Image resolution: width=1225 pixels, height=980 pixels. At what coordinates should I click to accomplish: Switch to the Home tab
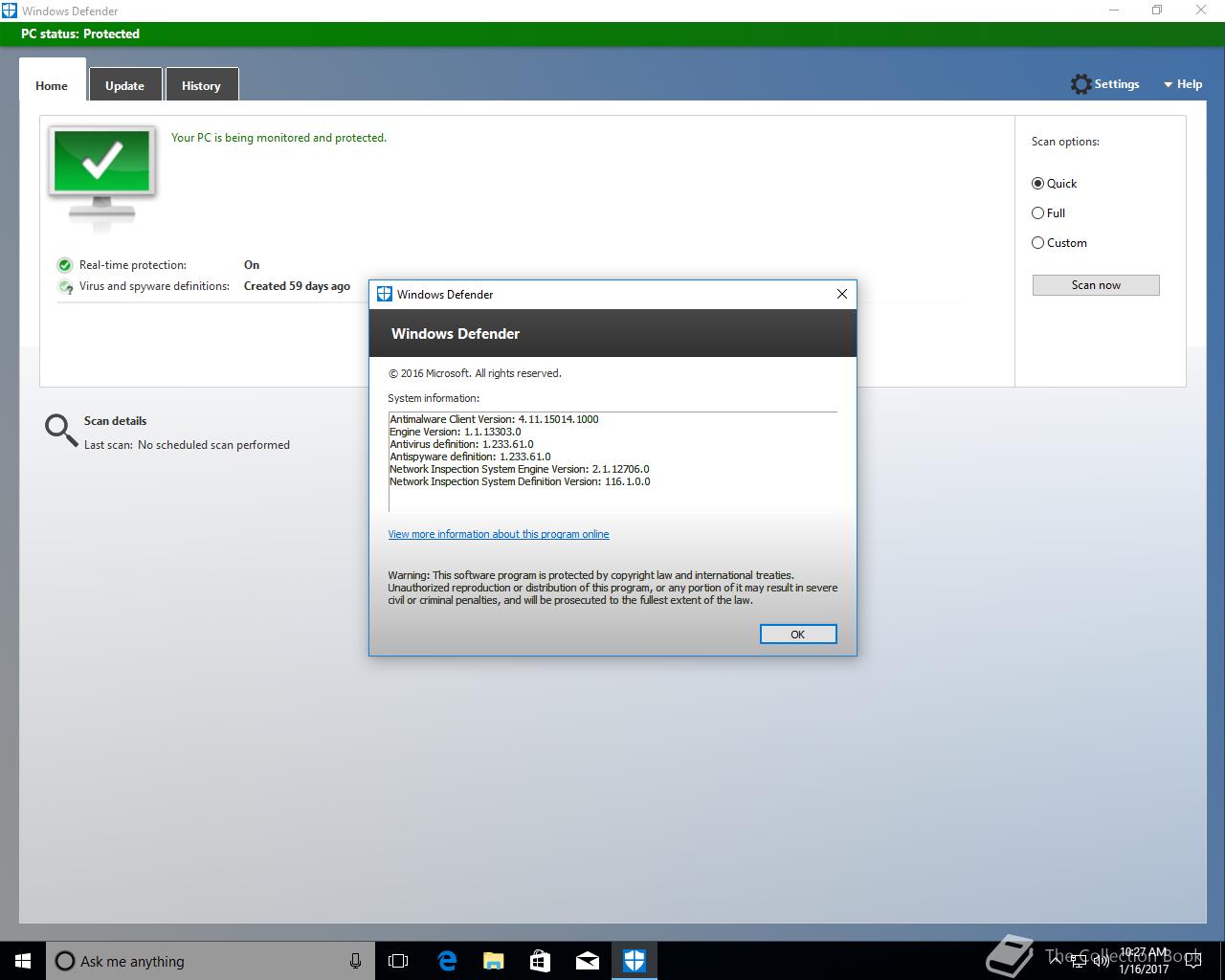[x=52, y=85]
